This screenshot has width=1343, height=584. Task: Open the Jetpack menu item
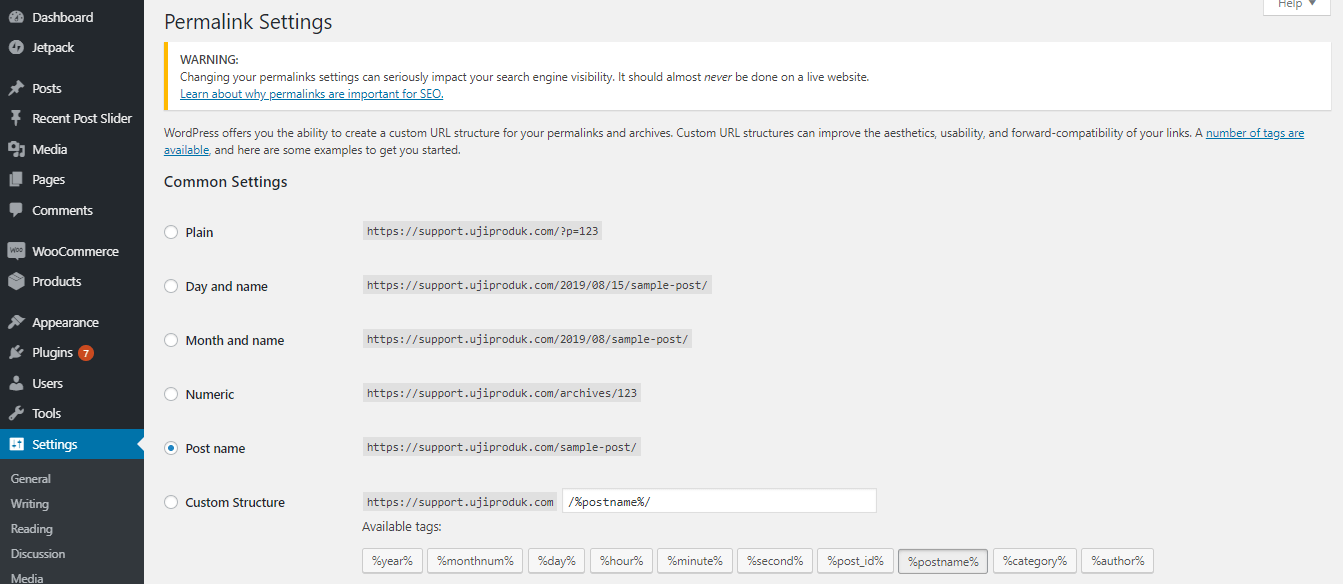(72, 47)
